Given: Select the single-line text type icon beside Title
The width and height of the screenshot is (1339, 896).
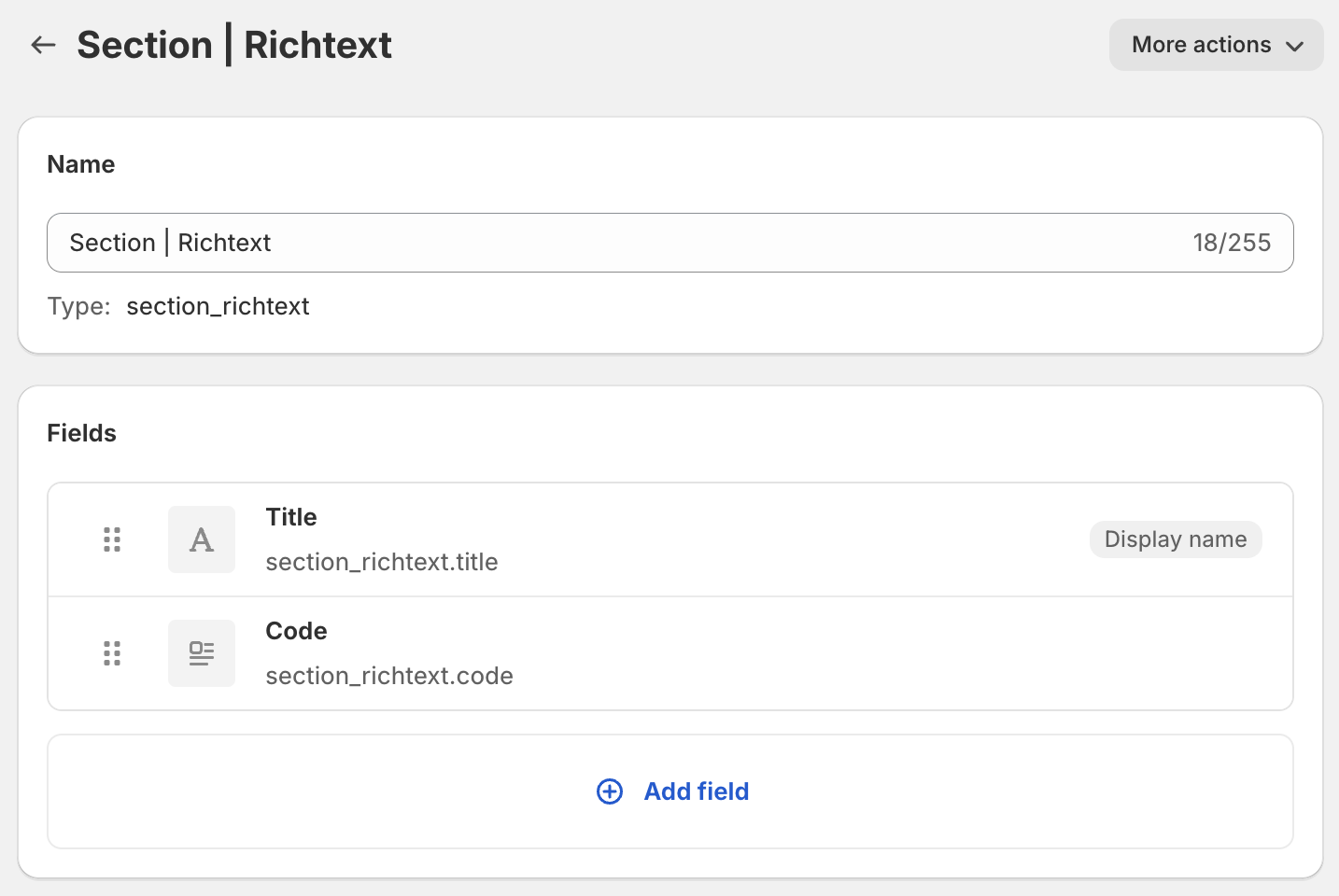Looking at the screenshot, I should pyautogui.click(x=202, y=539).
